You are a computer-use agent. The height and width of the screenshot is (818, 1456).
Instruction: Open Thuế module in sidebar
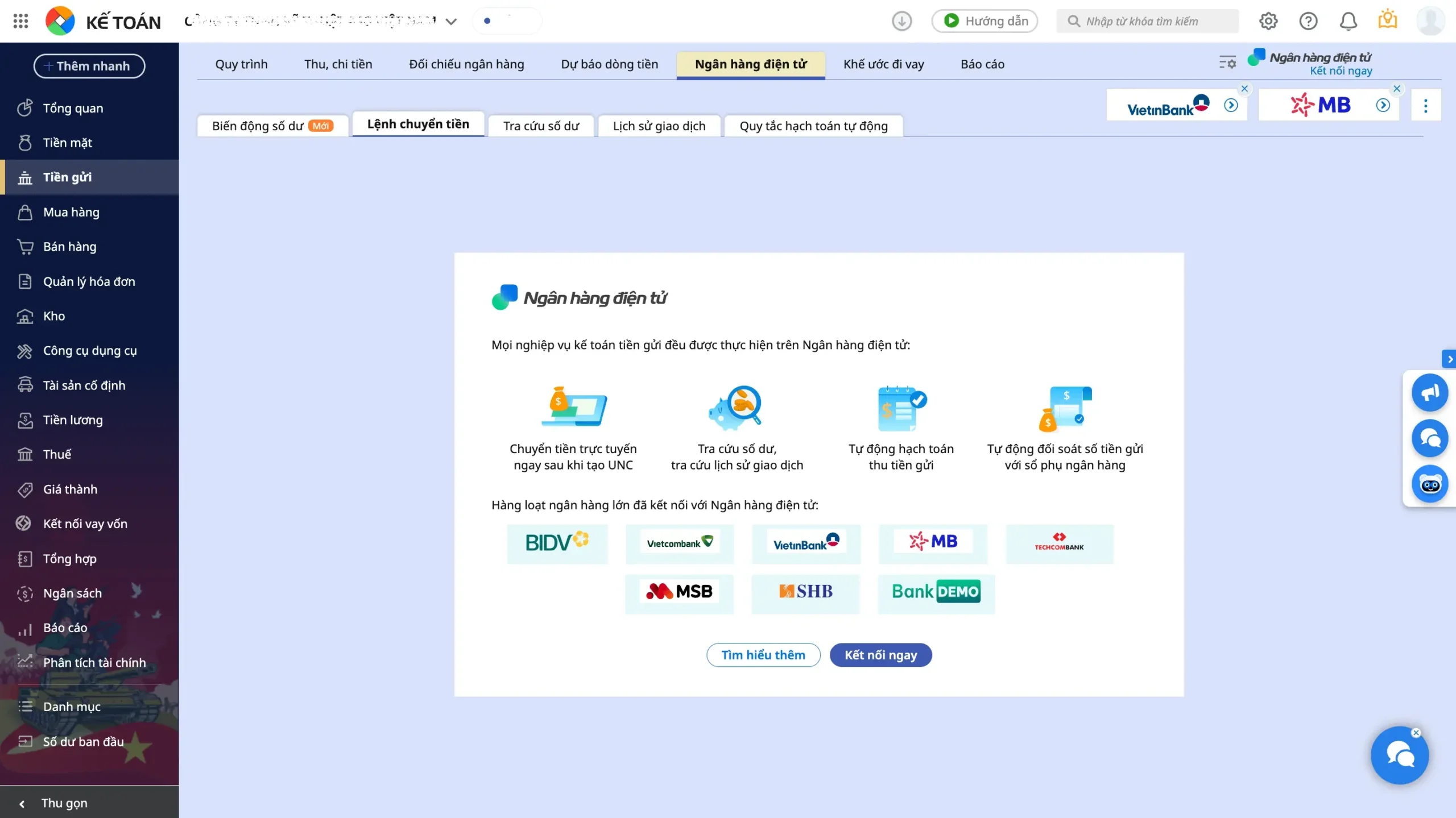[x=89, y=454]
